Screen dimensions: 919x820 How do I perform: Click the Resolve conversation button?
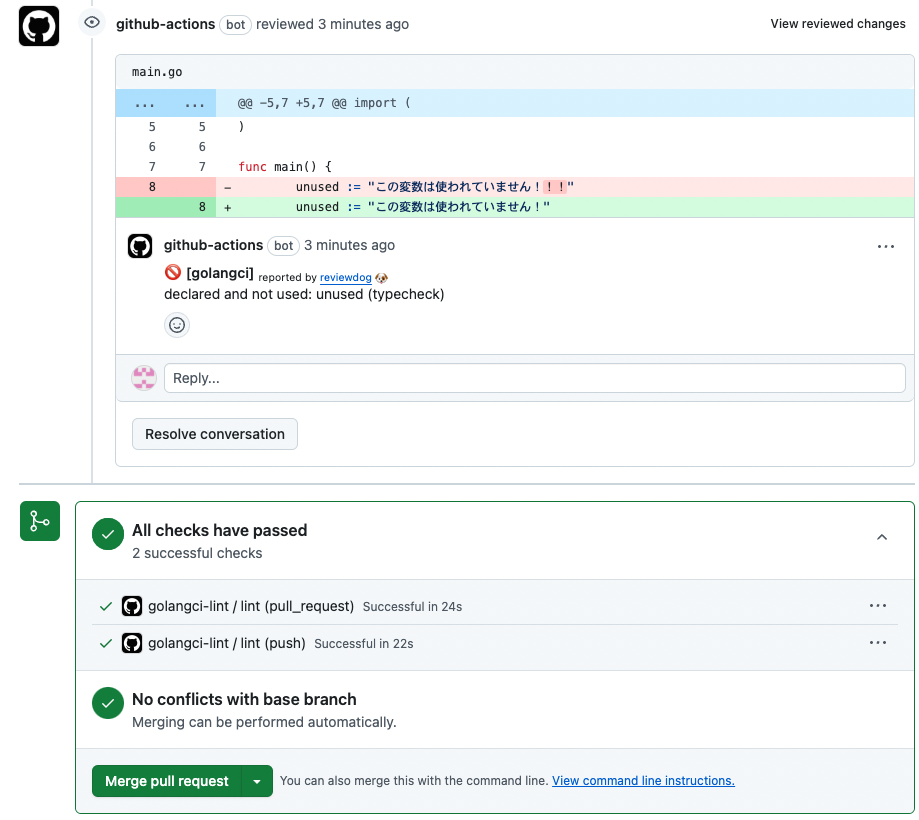(215, 434)
